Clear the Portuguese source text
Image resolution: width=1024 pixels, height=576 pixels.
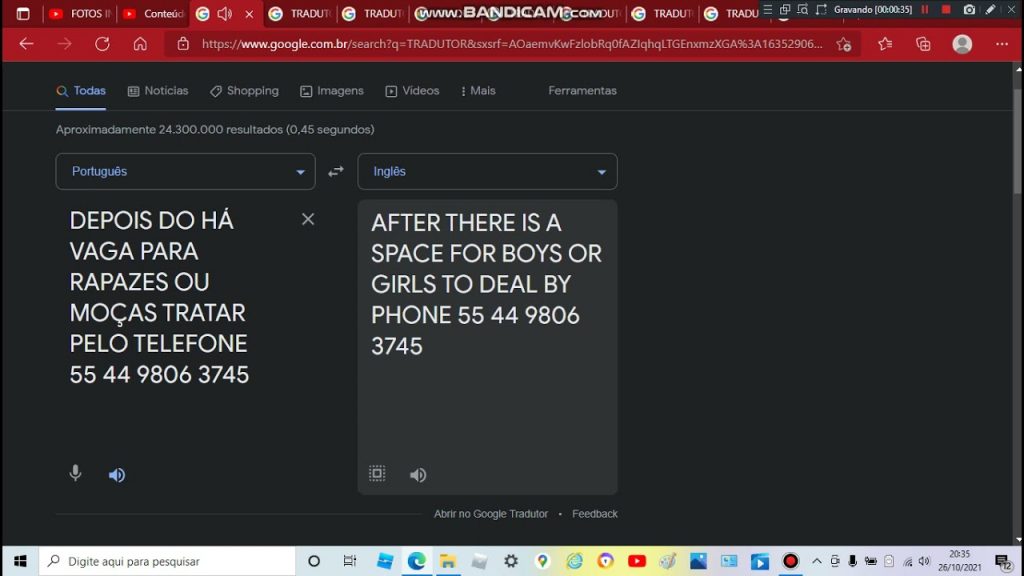pos(308,219)
